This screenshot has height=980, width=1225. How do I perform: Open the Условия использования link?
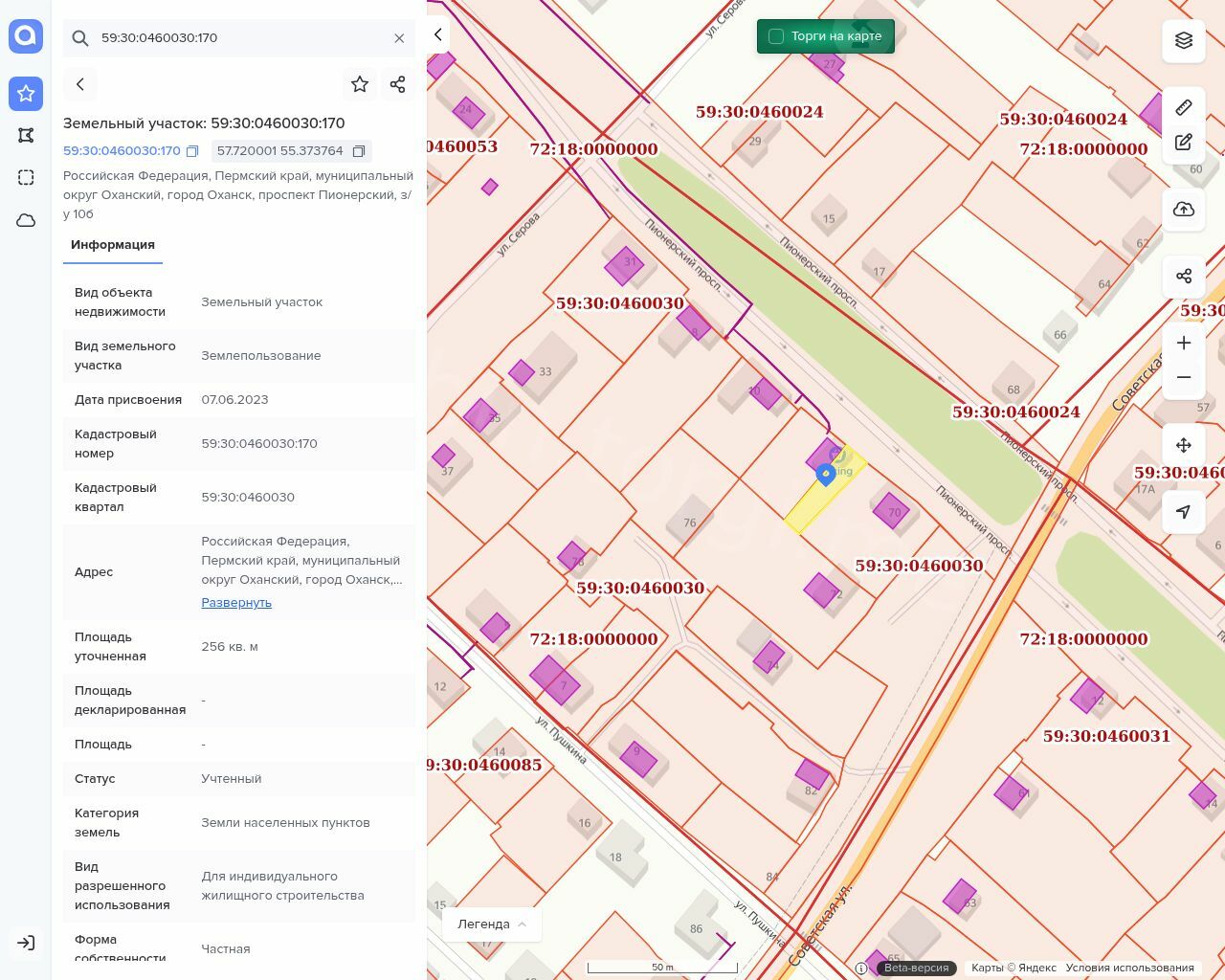1129,968
